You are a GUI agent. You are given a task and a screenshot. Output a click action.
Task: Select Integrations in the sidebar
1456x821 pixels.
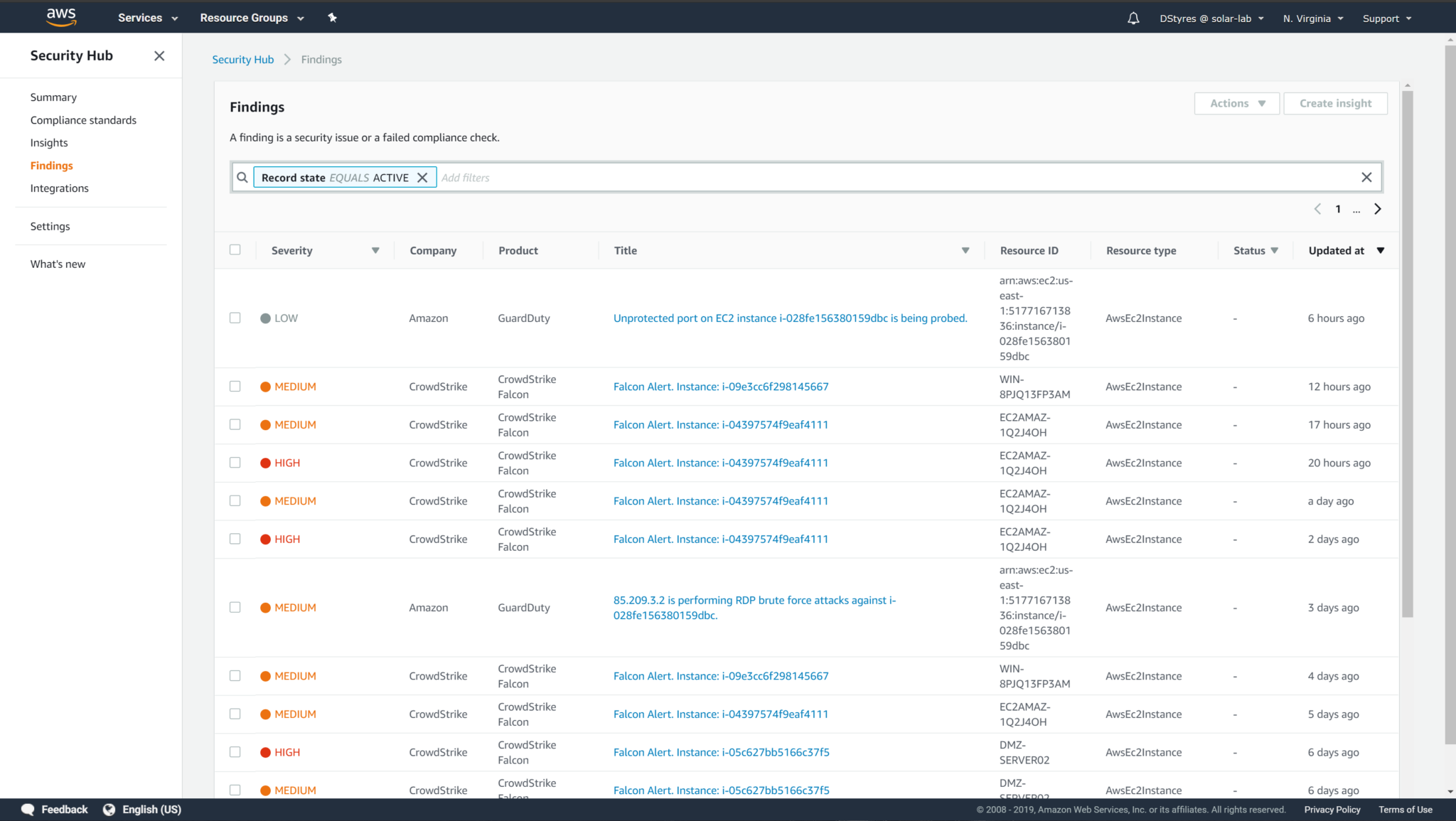pos(59,188)
